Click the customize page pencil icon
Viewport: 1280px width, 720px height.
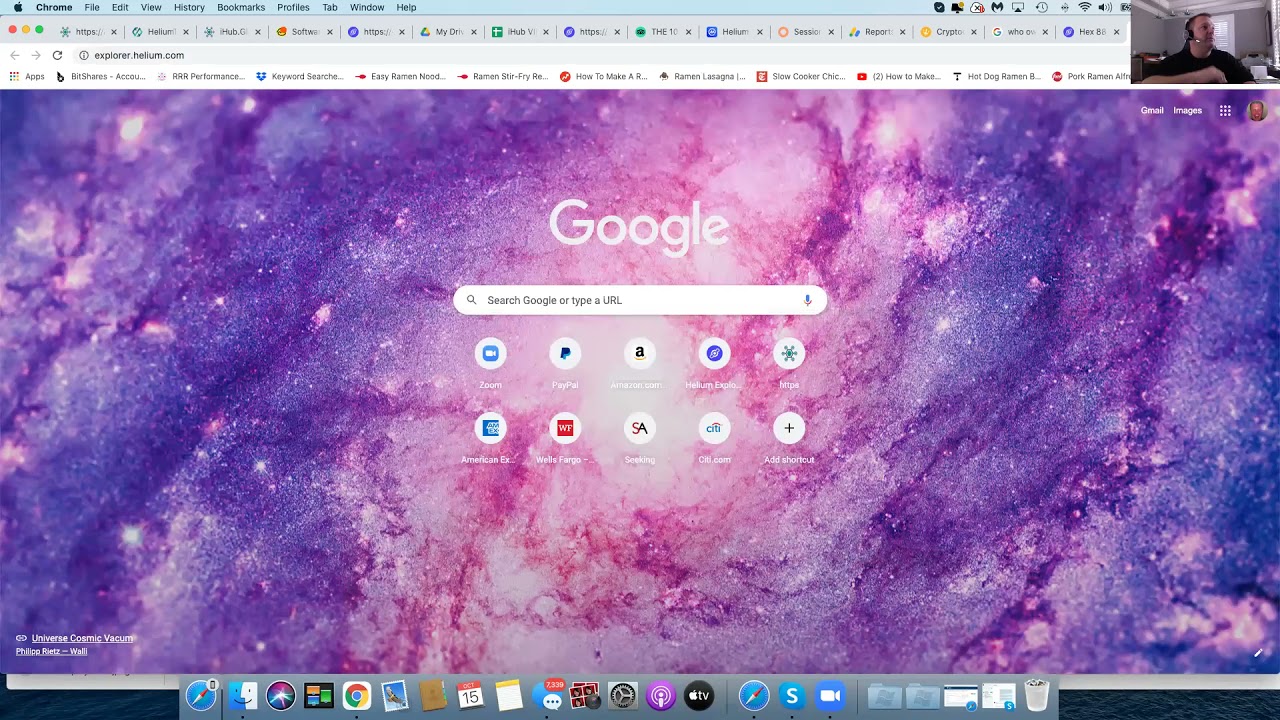tap(1258, 653)
